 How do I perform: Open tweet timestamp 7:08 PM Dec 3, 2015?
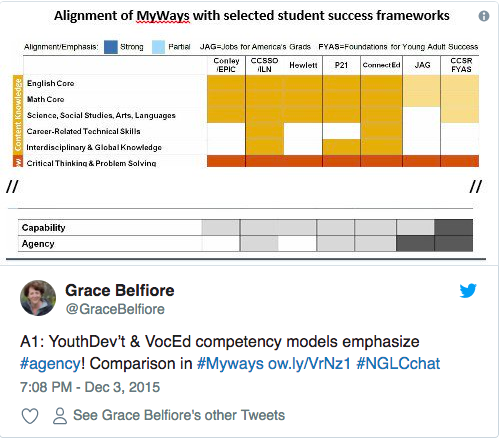pyautogui.click(x=90, y=387)
